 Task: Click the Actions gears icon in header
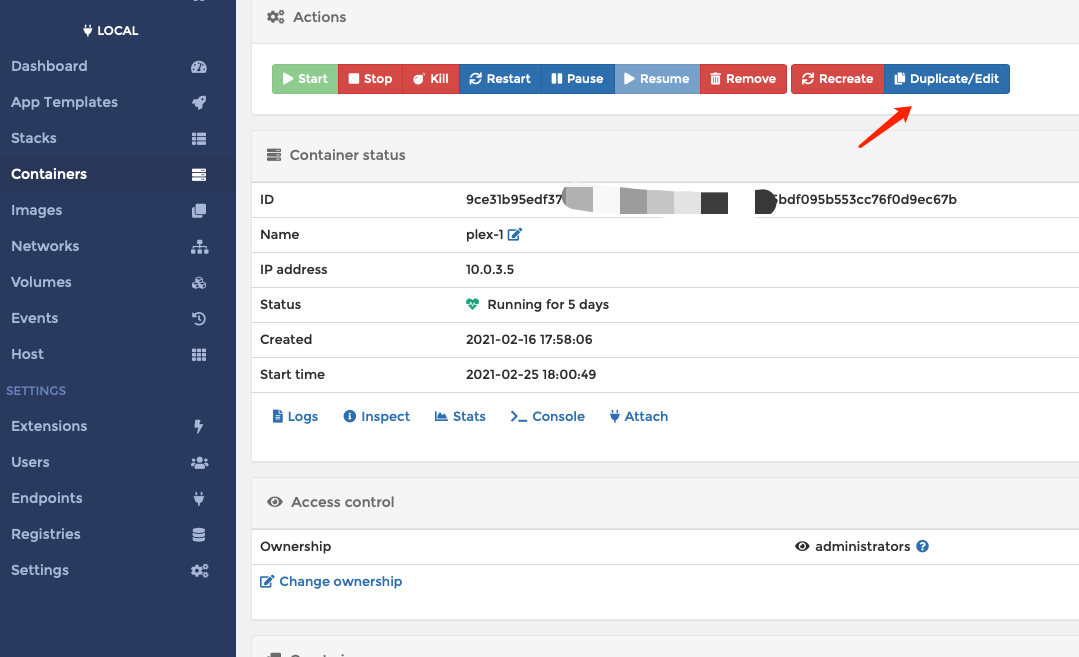tap(276, 17)
